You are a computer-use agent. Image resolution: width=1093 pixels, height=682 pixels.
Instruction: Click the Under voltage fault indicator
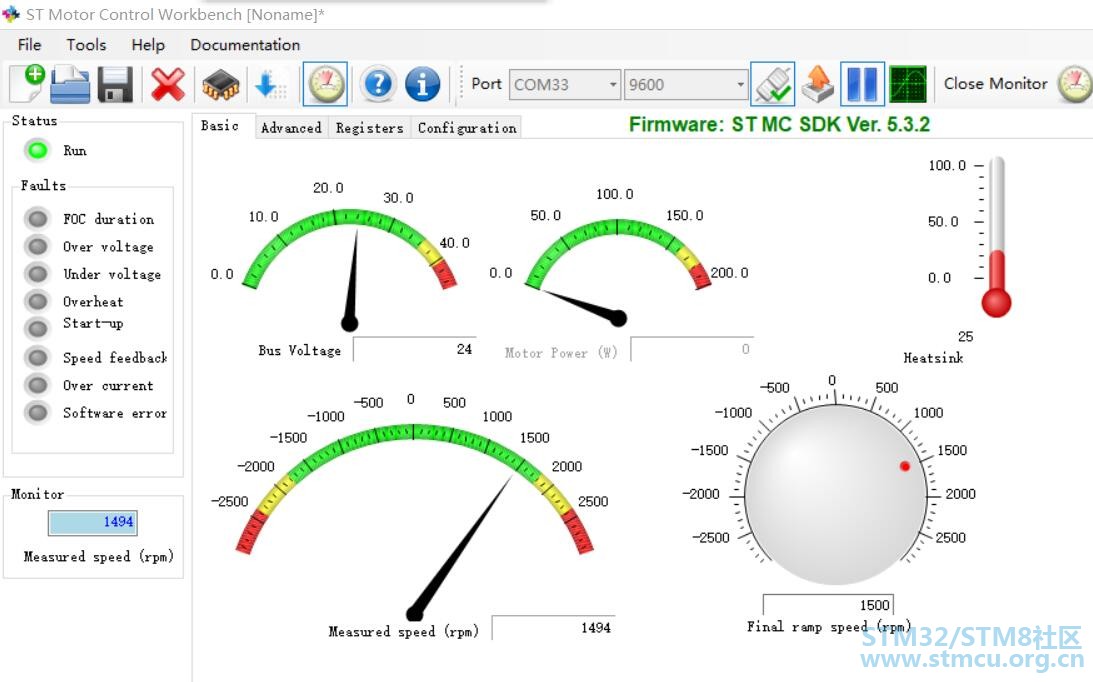37,274
